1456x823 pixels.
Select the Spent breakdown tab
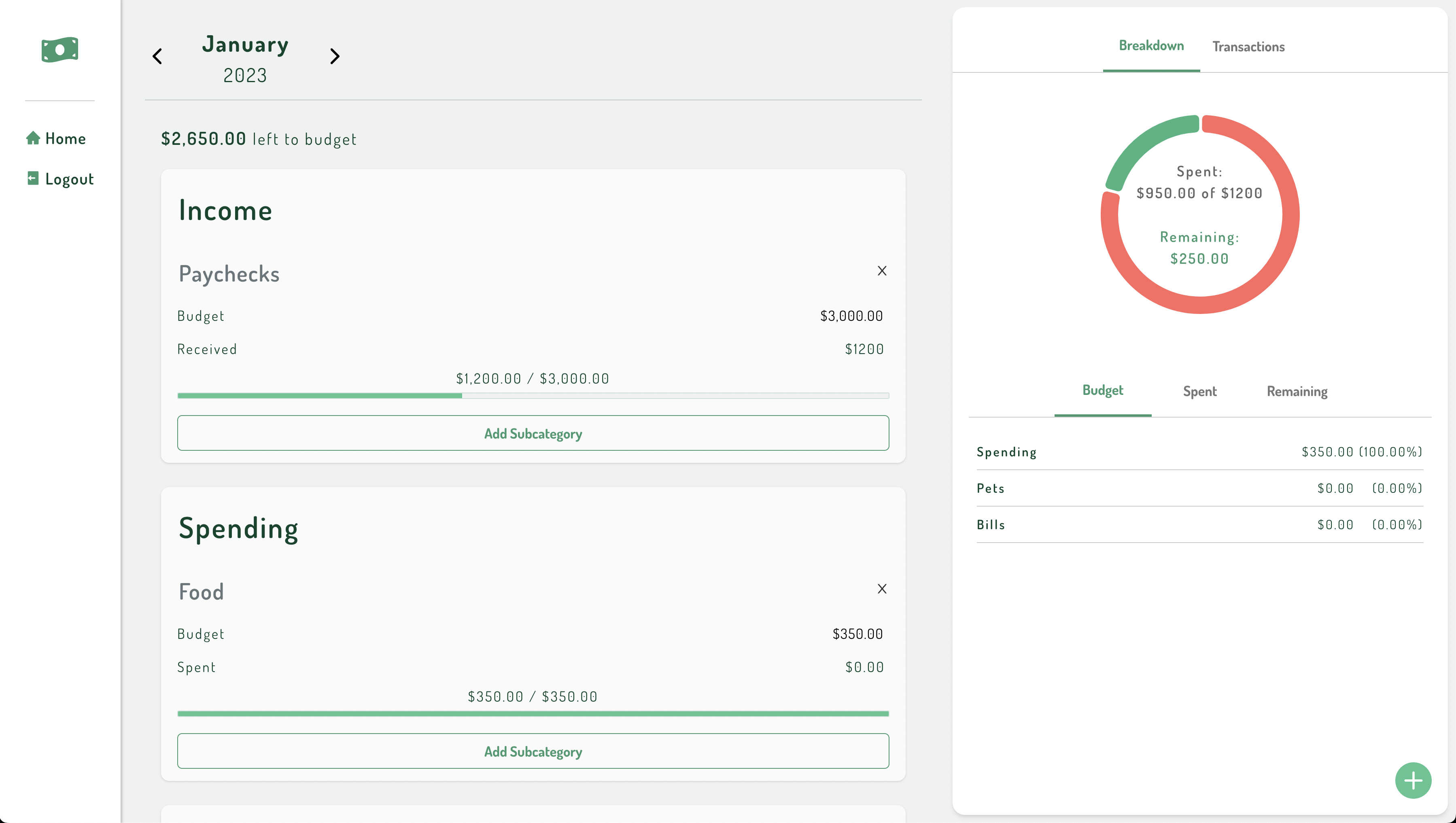click(1199, 392)
